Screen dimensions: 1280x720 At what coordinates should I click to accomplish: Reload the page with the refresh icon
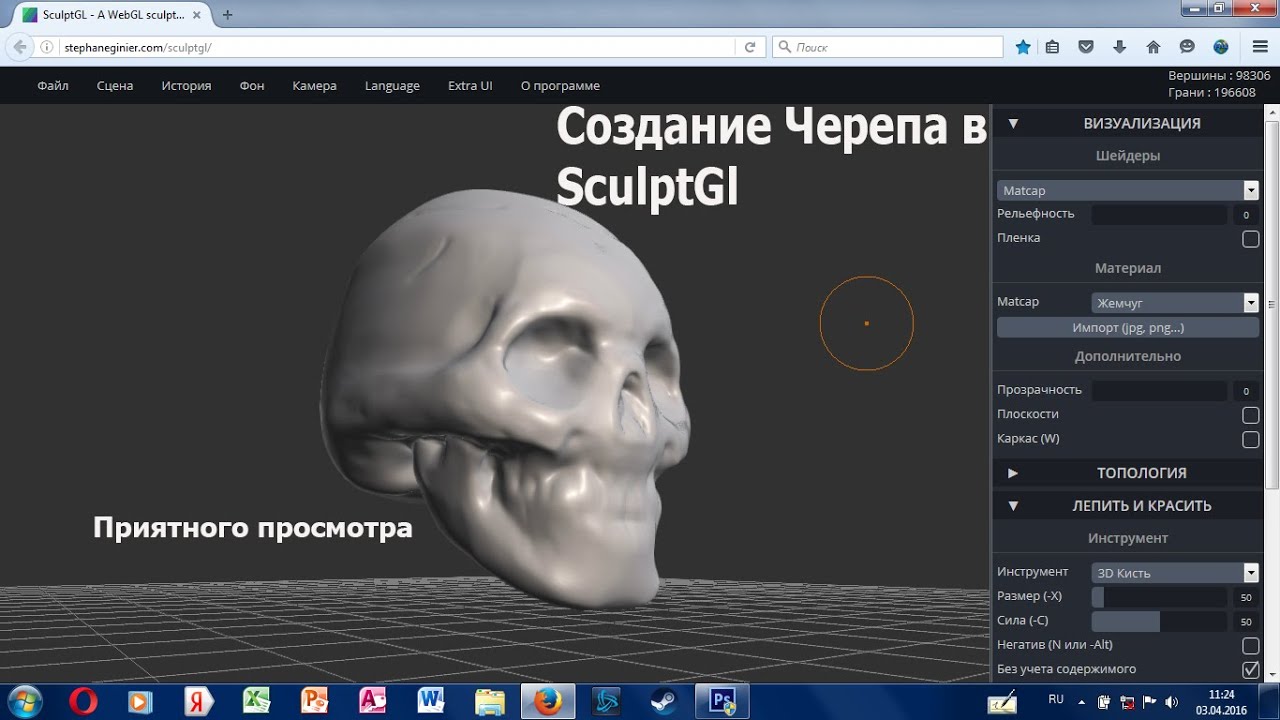click(750, 47)
